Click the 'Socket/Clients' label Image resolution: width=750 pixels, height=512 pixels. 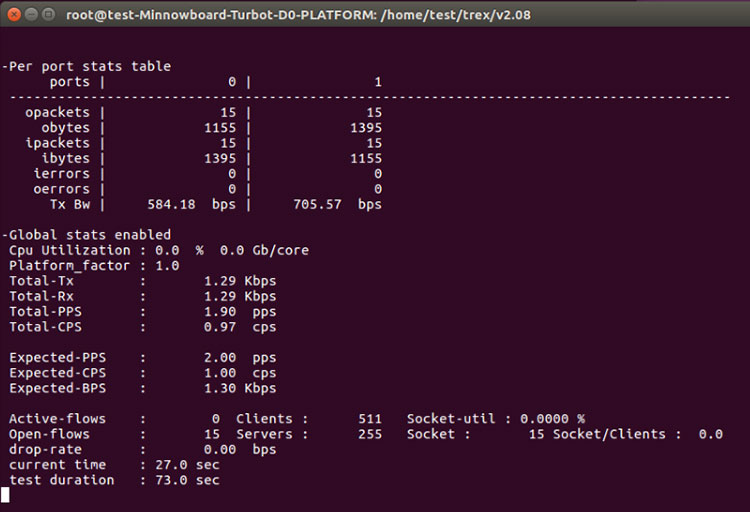tap(609, 434)
